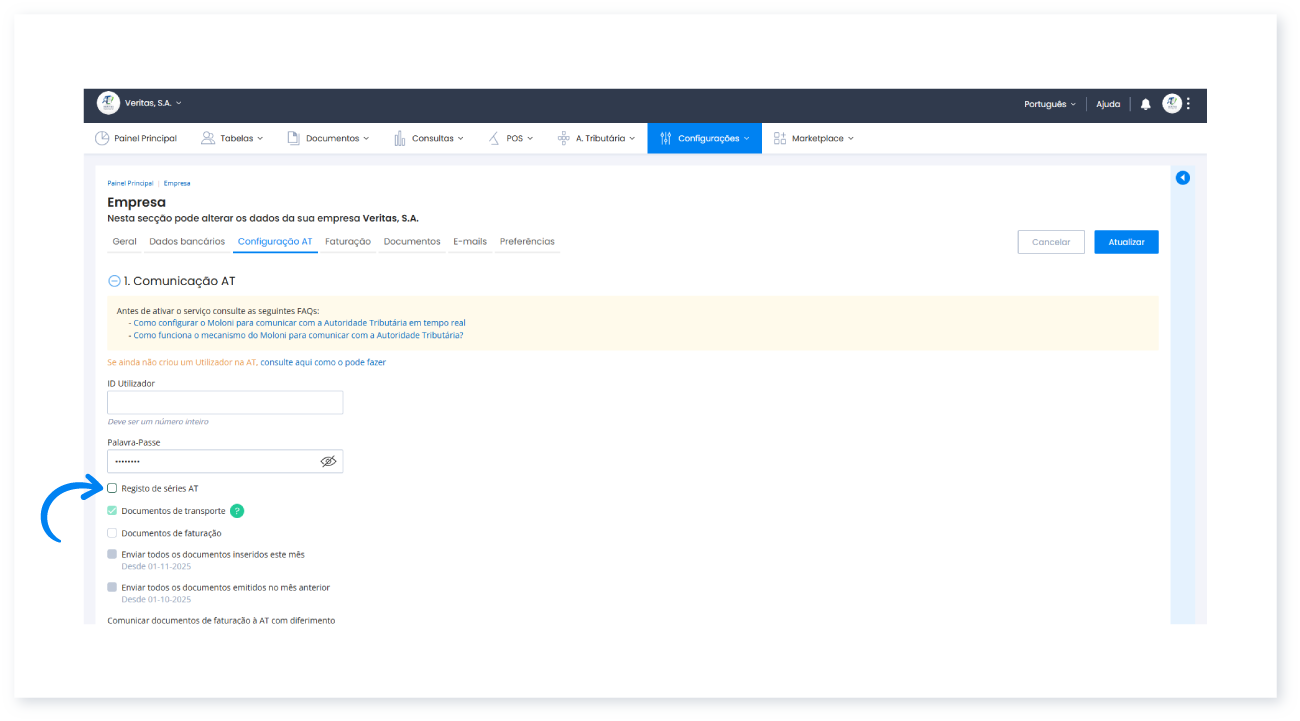Collapse the side panel arrow button

point(1183,178)
